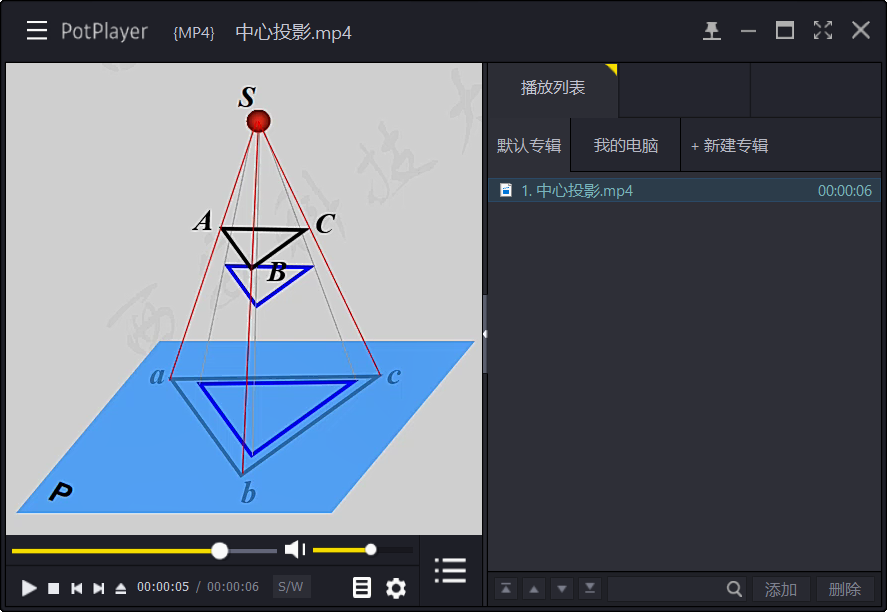
Task: Create a new album with + 新建专辑
Action: (x=729, y=146)
